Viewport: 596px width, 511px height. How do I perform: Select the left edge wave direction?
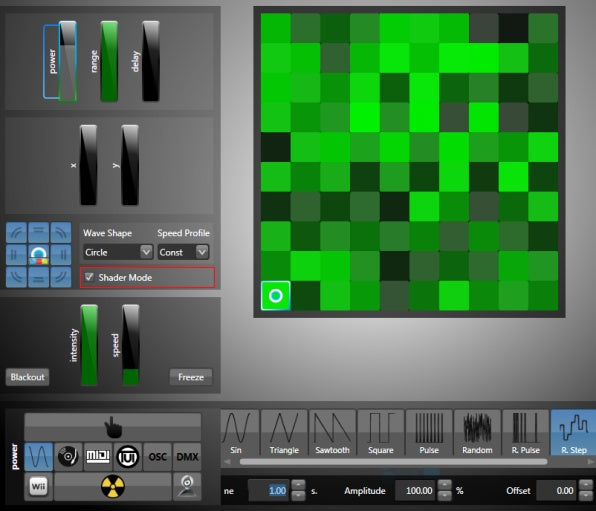point(16,254)
